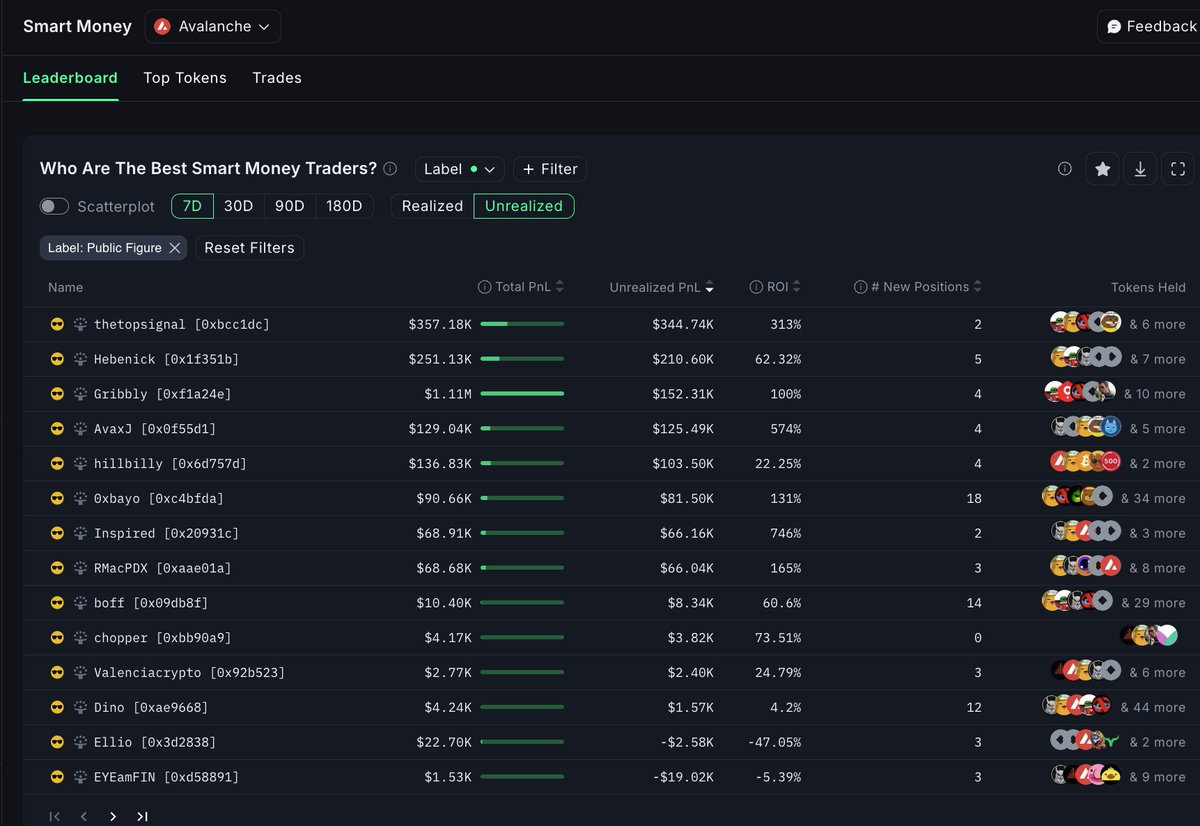
Task: Enable the Scatterplot toggle
Action: [x=54, y=206]
